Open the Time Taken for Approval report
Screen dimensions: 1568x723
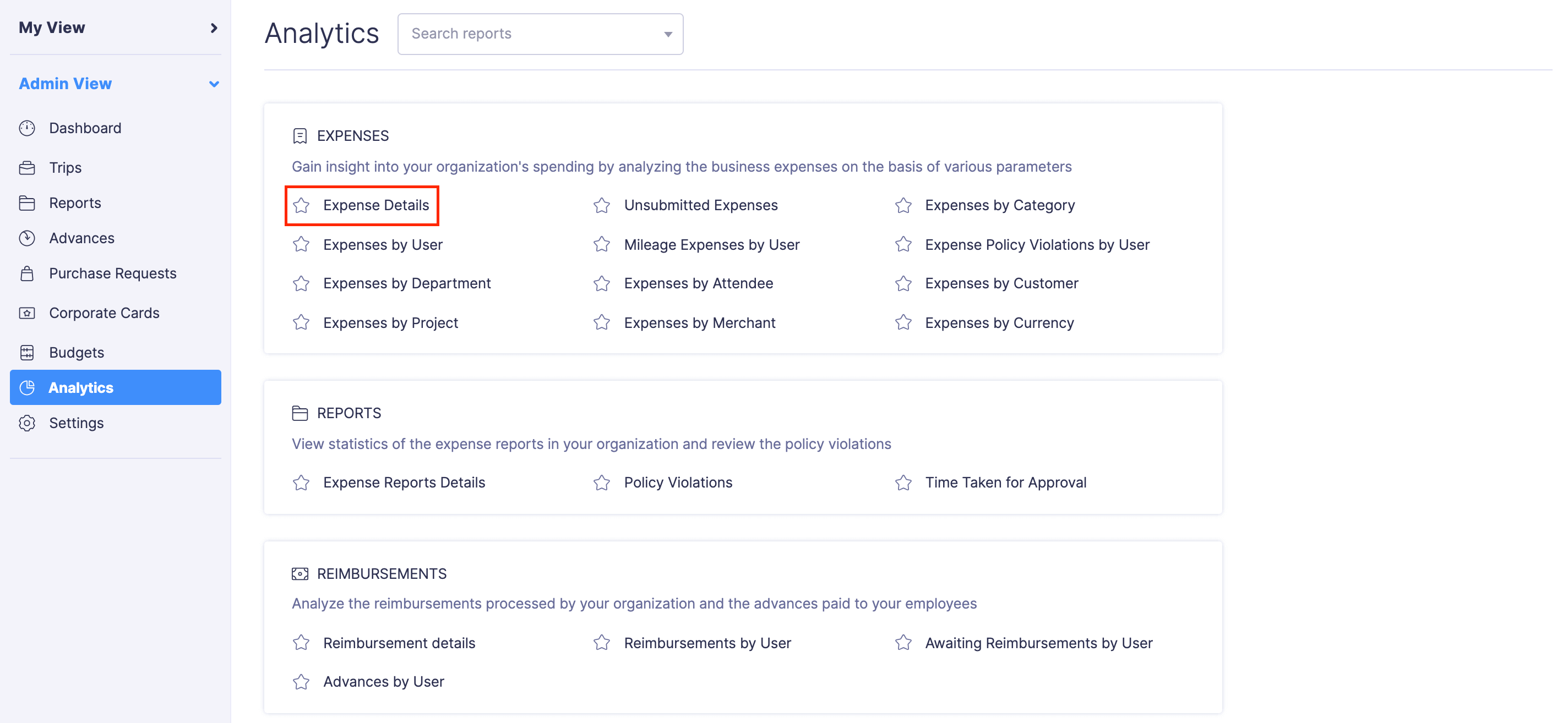point(1005,482)
